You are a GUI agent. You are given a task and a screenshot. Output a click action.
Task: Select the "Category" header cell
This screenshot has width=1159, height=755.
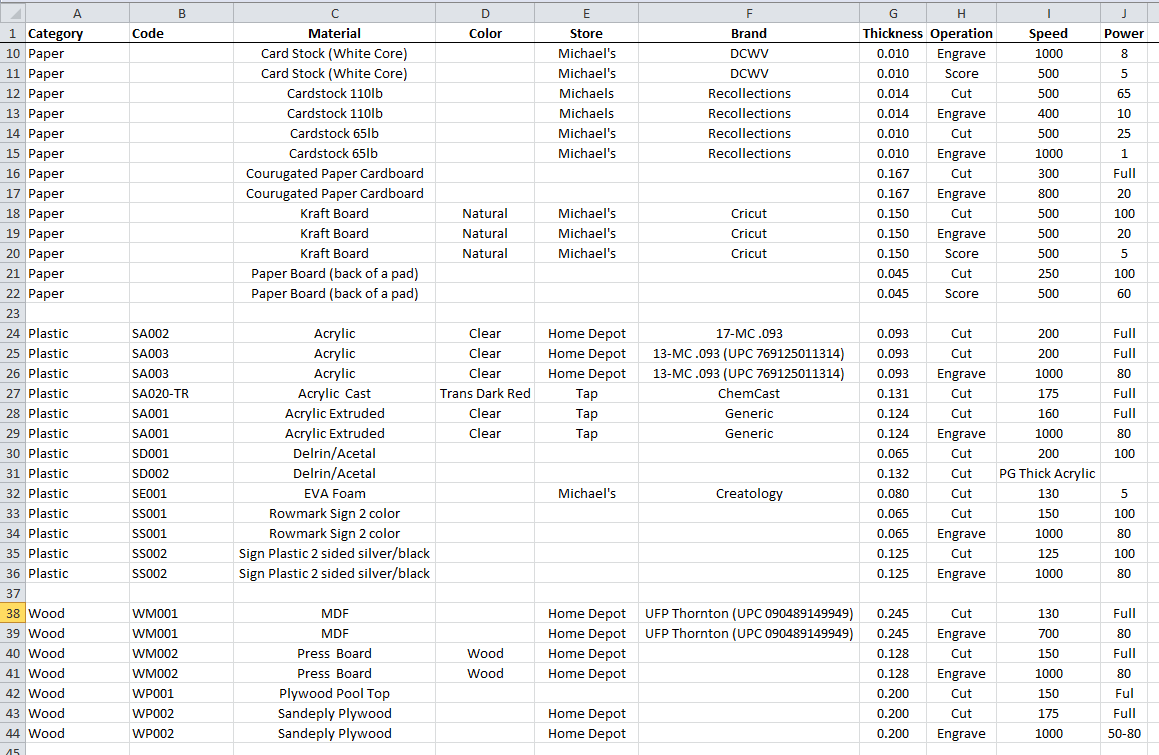[78, 33]
